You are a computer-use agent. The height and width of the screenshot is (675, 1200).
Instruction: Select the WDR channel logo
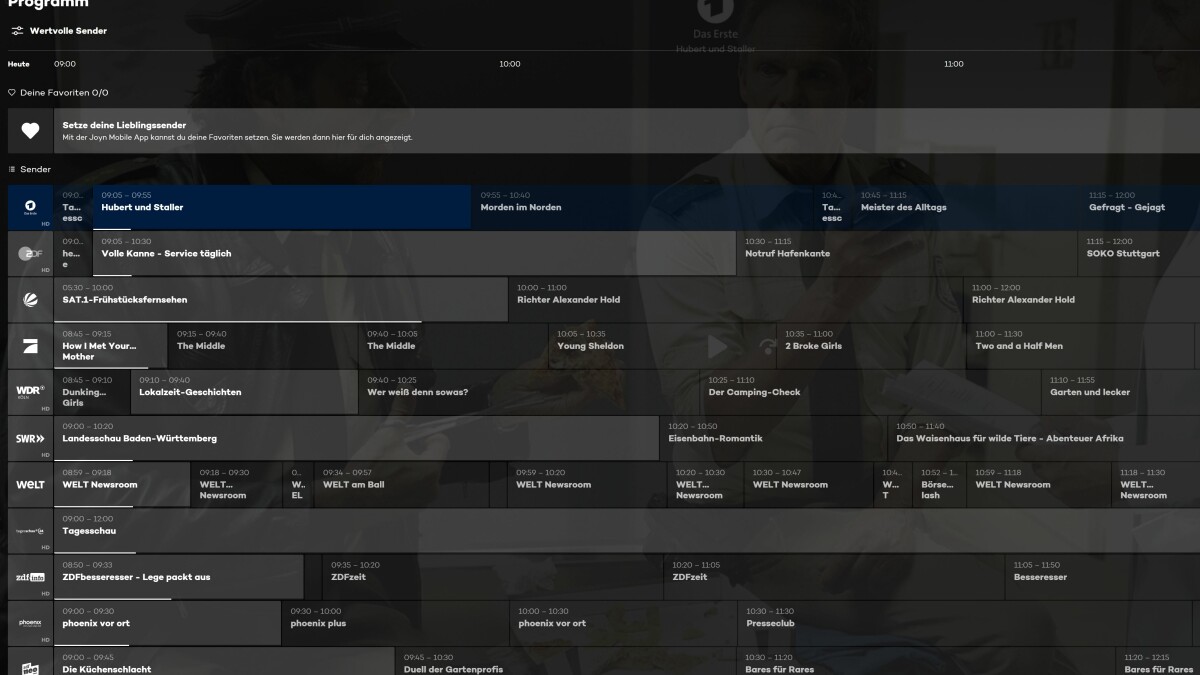[x=30, y=392]
